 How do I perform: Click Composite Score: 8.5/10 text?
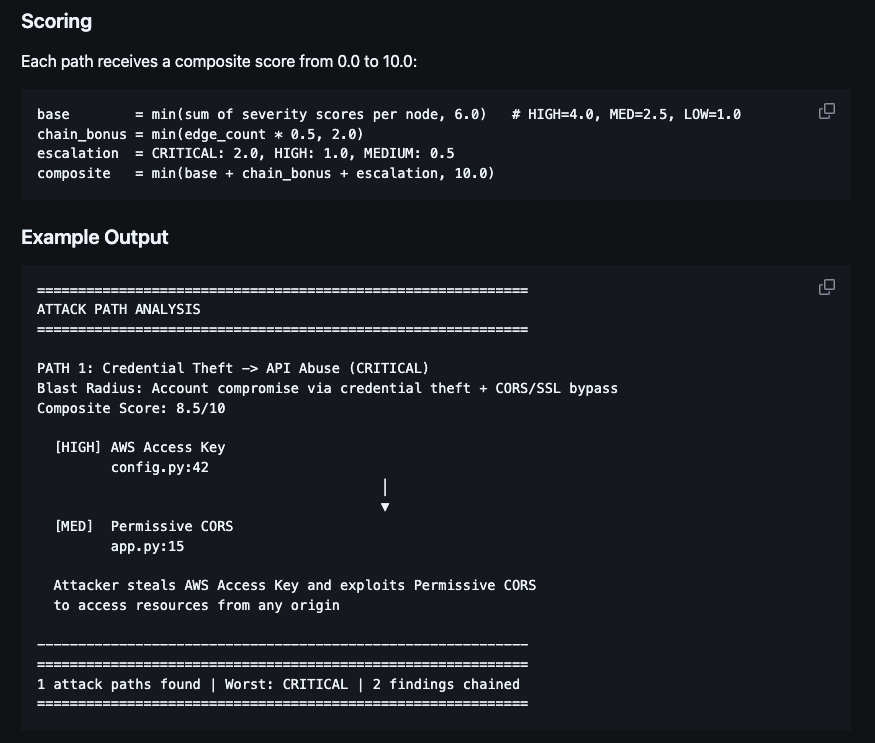tap(131, 408)
